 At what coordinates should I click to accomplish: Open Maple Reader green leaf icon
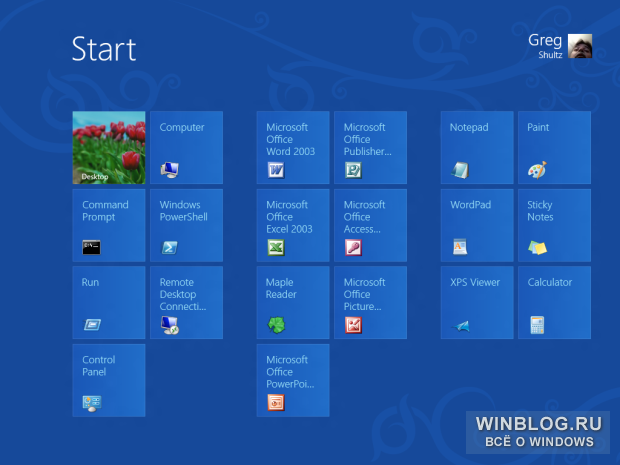coord(276,325)
